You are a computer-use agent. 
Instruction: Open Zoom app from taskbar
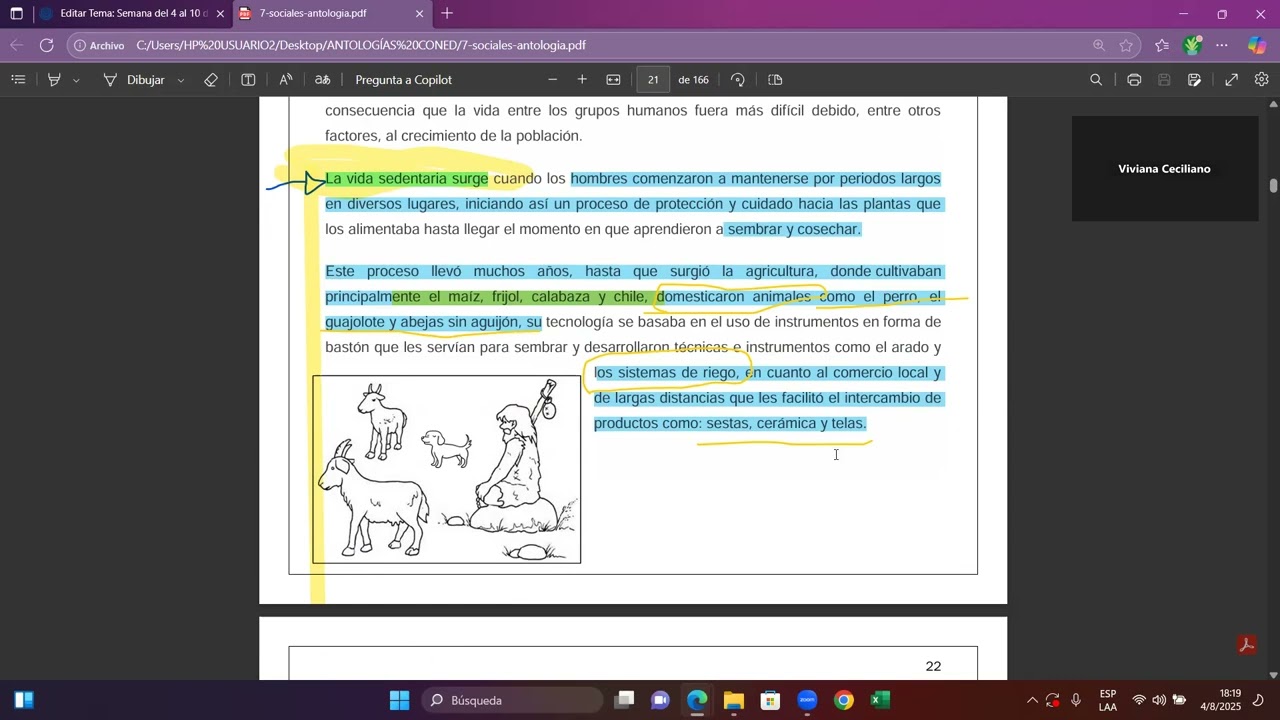[807, 700]
